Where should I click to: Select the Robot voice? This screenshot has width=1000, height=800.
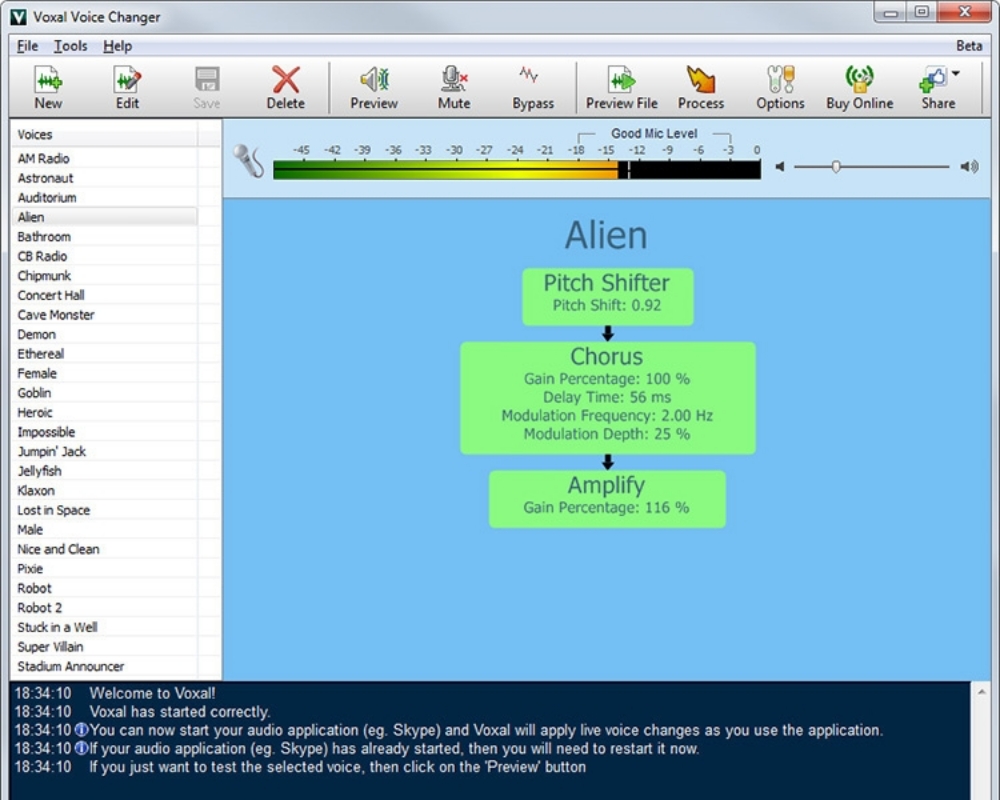(105, 588)
